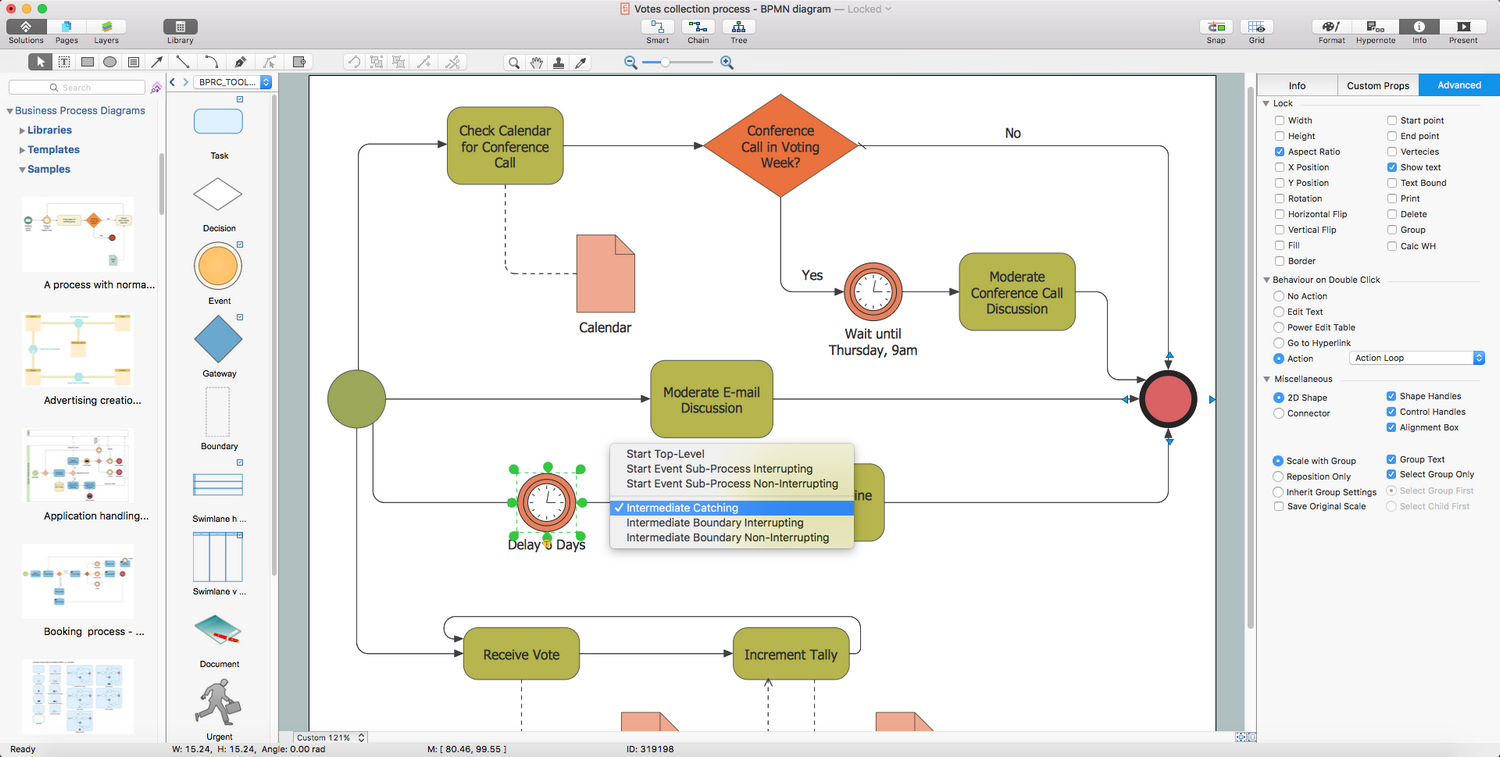Select Intermediate Boundary Interrupting menu item
The image size is (1500, 757).
pos(714,523)
